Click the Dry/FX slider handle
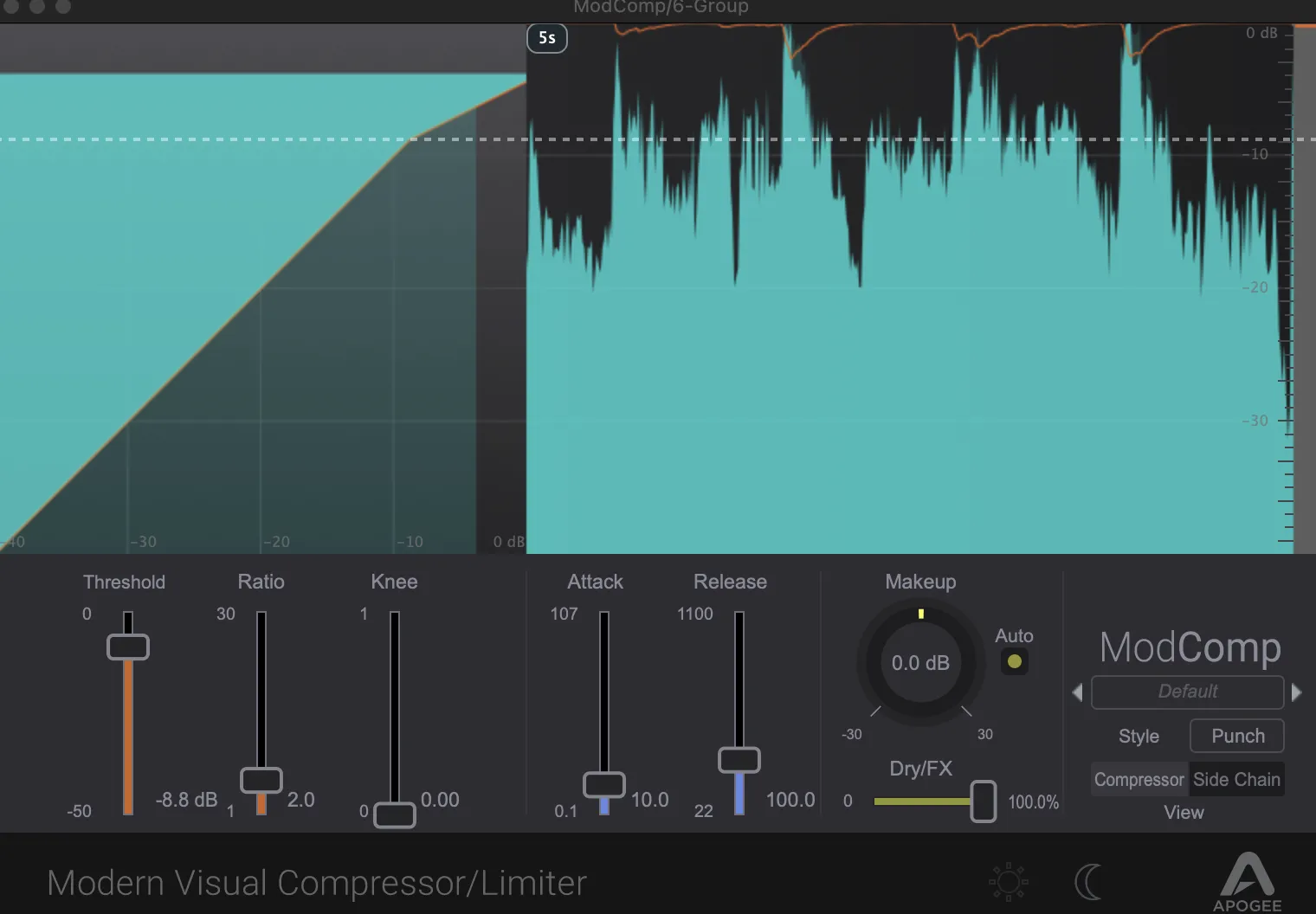Screen dimensions: 1316x914 [984, 801]
